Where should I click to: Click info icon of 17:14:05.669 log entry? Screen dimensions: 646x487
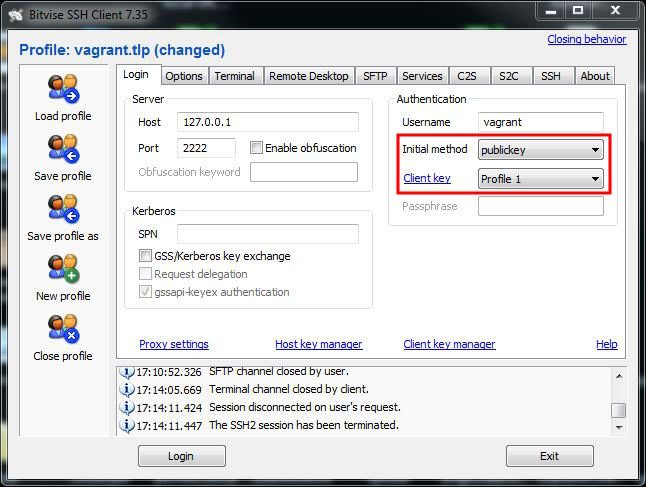coord(127,389)
